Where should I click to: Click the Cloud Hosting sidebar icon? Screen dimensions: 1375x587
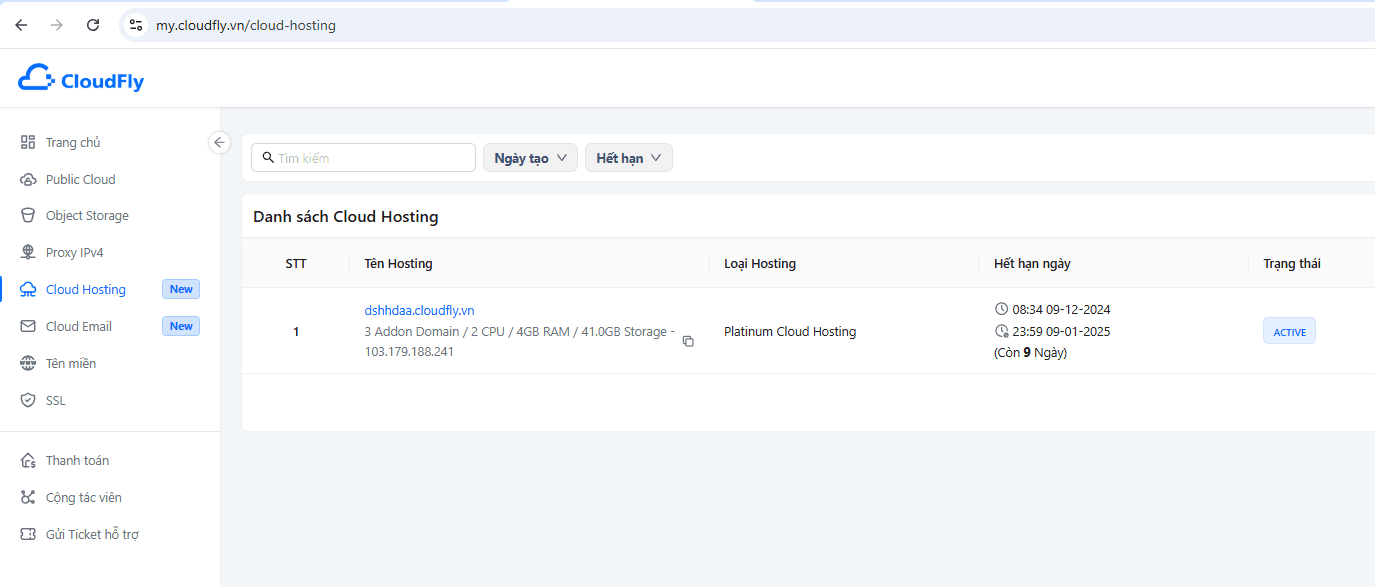[28, 289]
